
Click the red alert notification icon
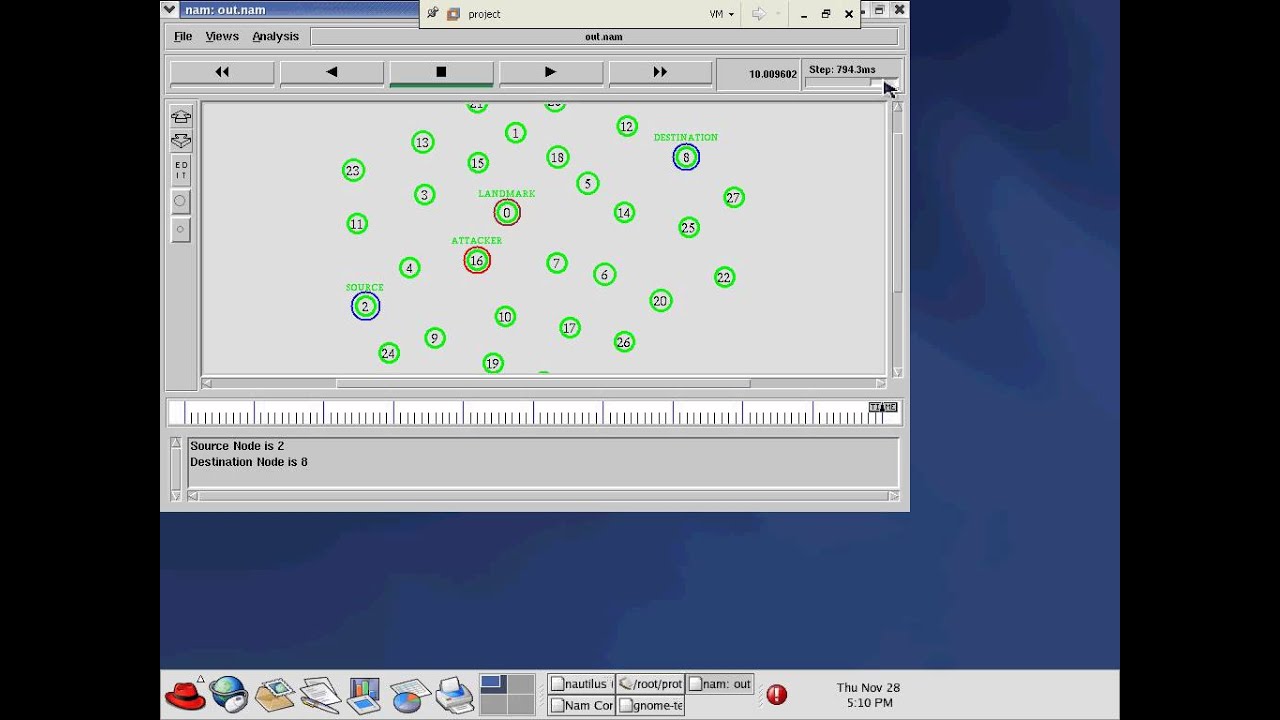[777, 694]
